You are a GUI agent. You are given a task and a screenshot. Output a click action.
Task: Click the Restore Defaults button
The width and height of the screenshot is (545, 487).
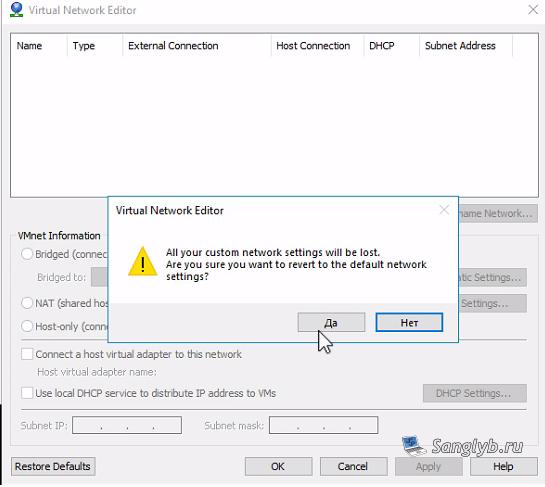coord(53,466)
